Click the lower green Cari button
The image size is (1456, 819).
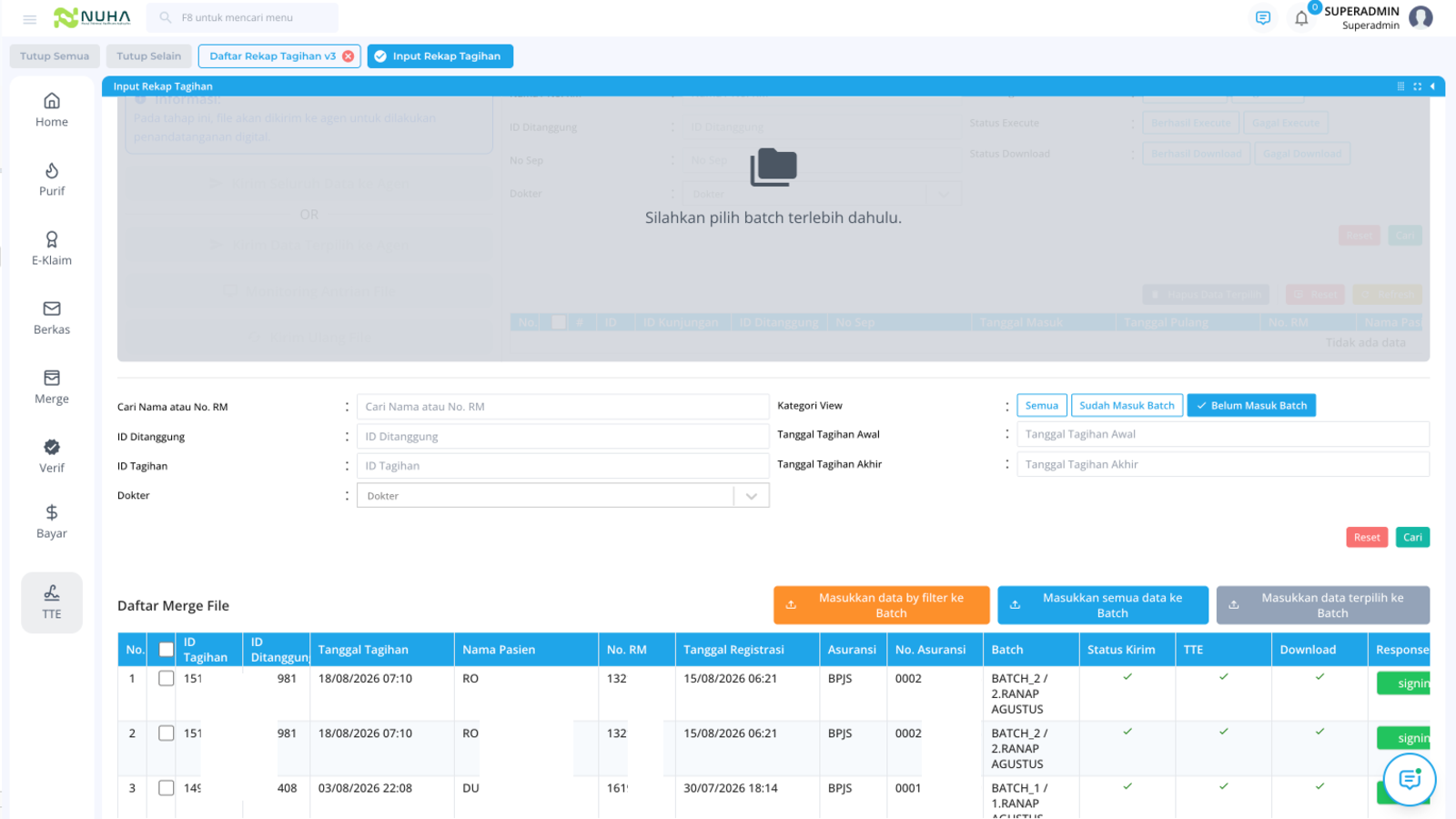pyautogui.click(x=1412, y=538)
